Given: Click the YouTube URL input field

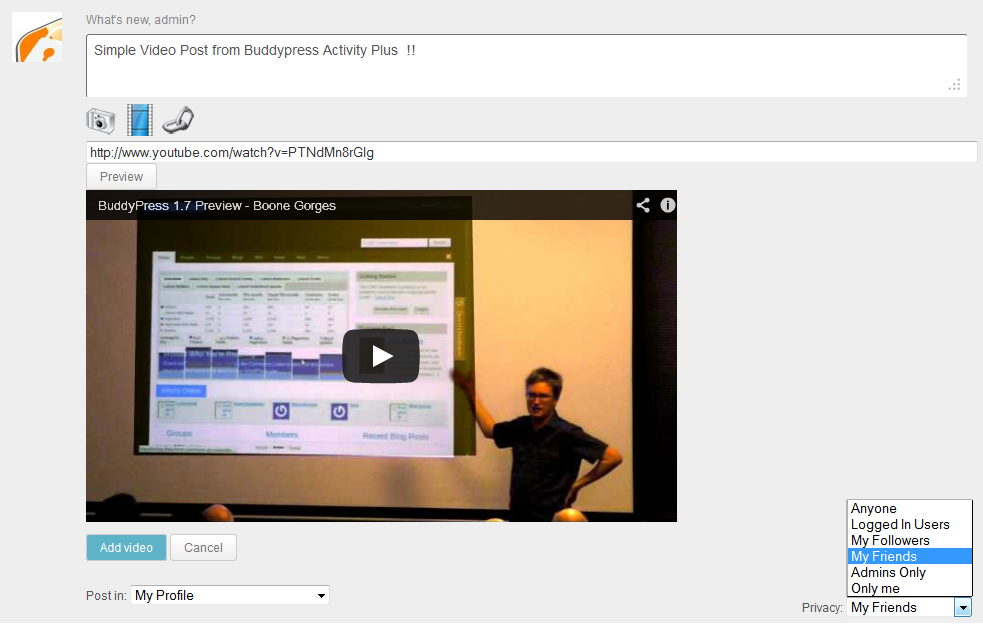Looking at the screenshot, I should point(532,152).
